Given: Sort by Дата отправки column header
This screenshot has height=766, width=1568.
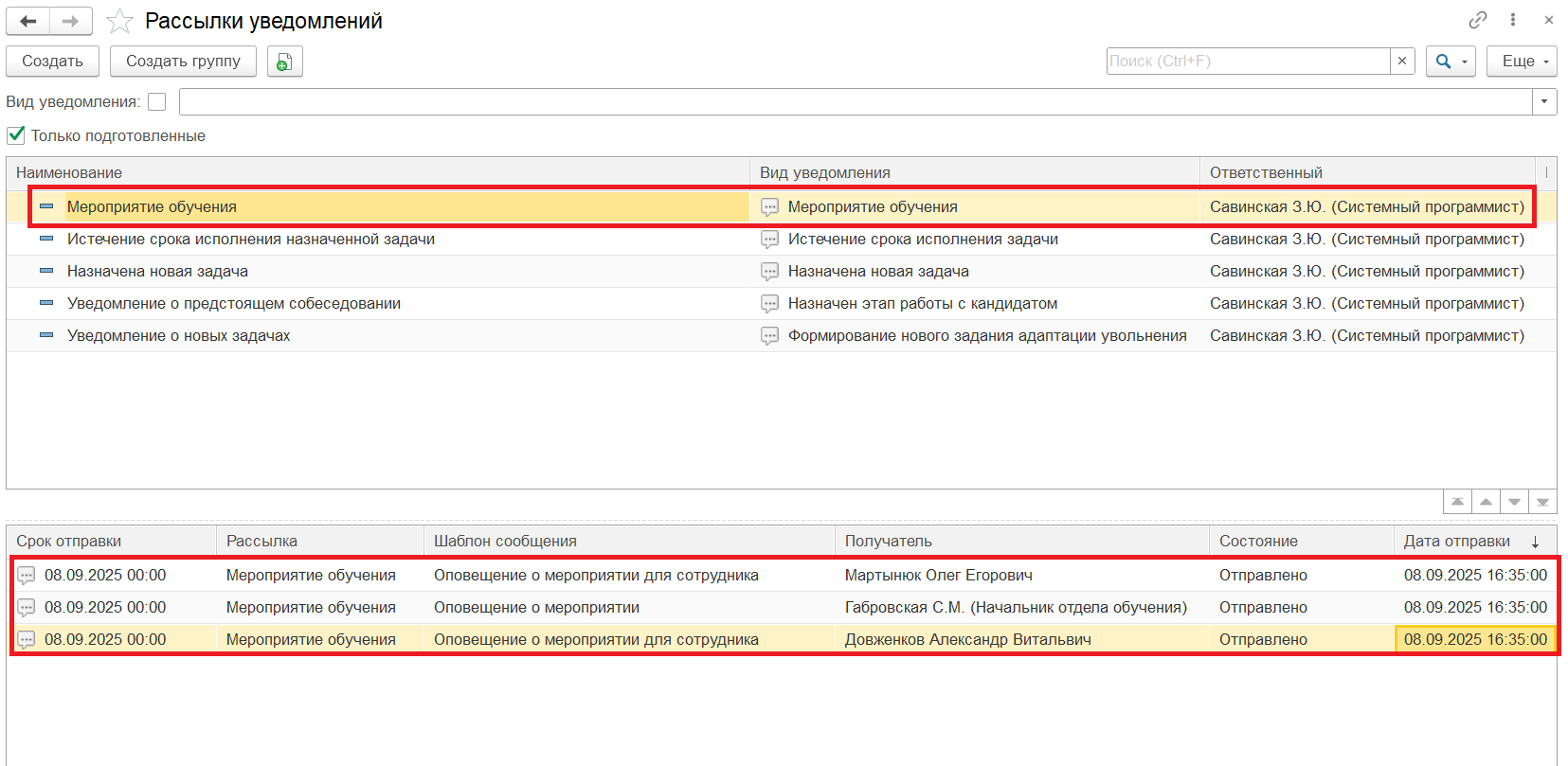Looking at the screenshot, I should (x=1456, y=541).
